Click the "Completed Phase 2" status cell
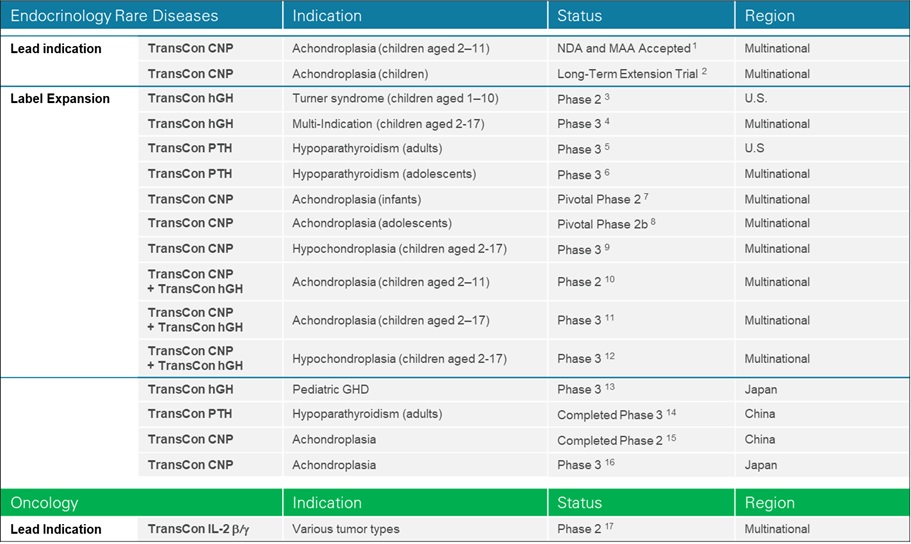This screenshot has height=544, width=911. (x=610, y=440)
